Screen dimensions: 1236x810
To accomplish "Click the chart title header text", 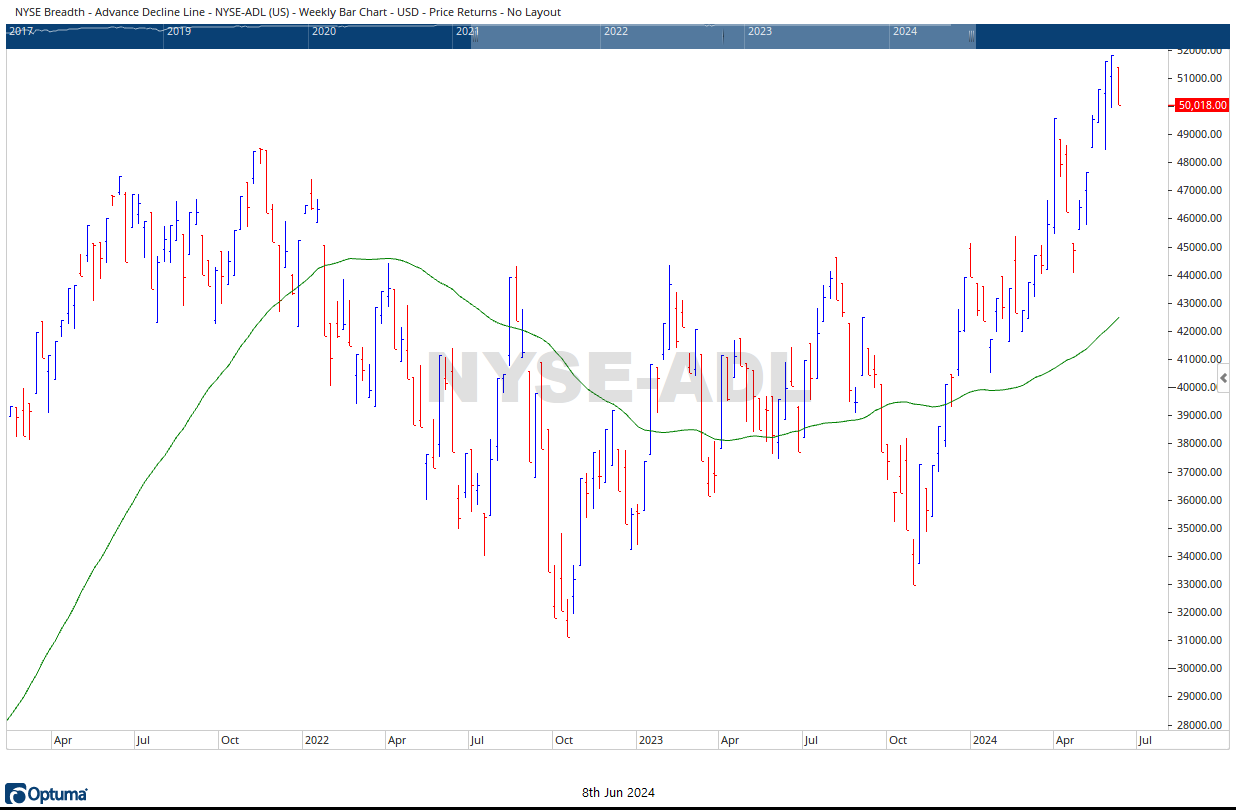I will point(288,12).
